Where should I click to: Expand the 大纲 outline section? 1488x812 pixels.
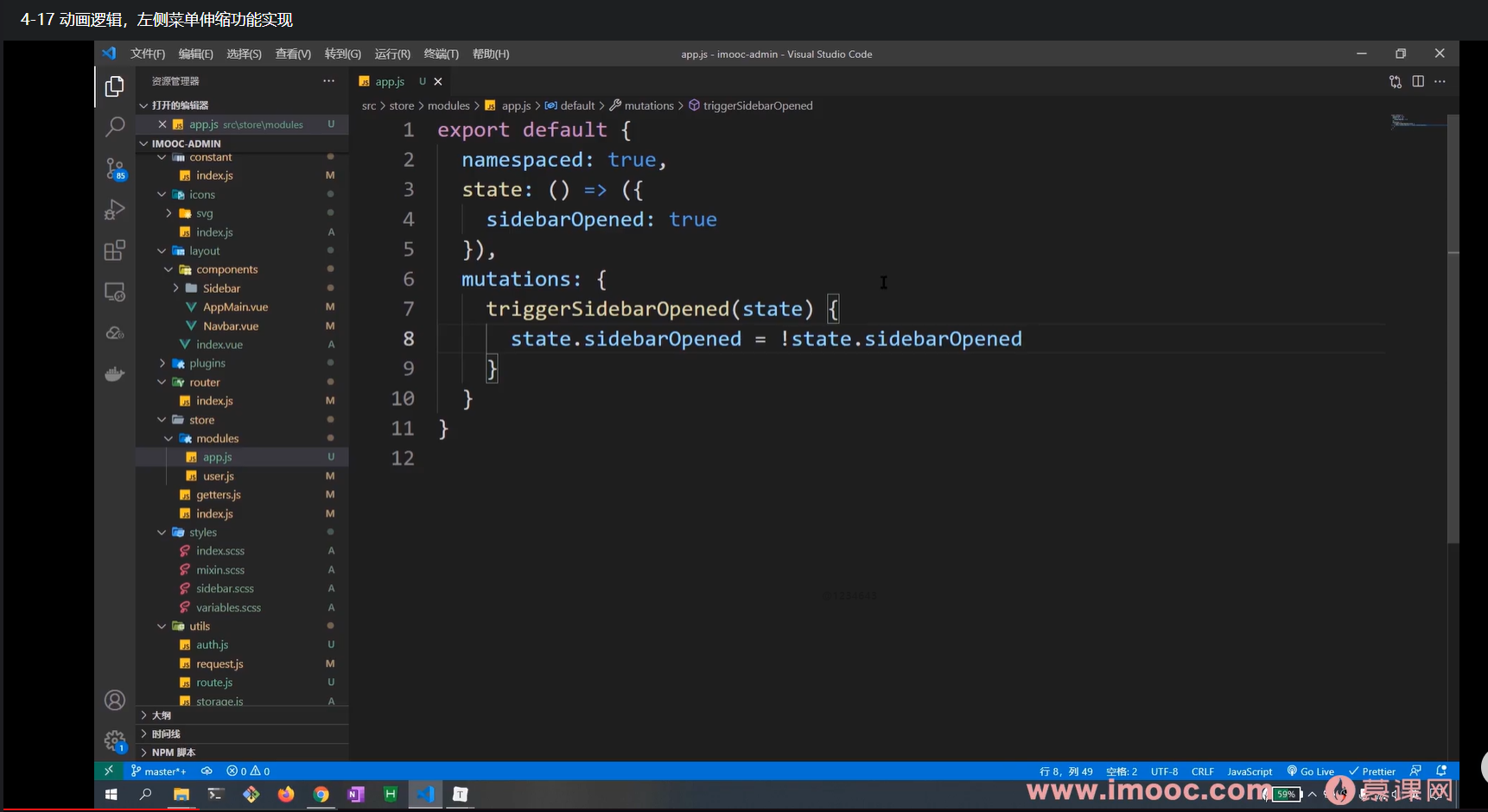pyautogui.click(x=242, y=715)
